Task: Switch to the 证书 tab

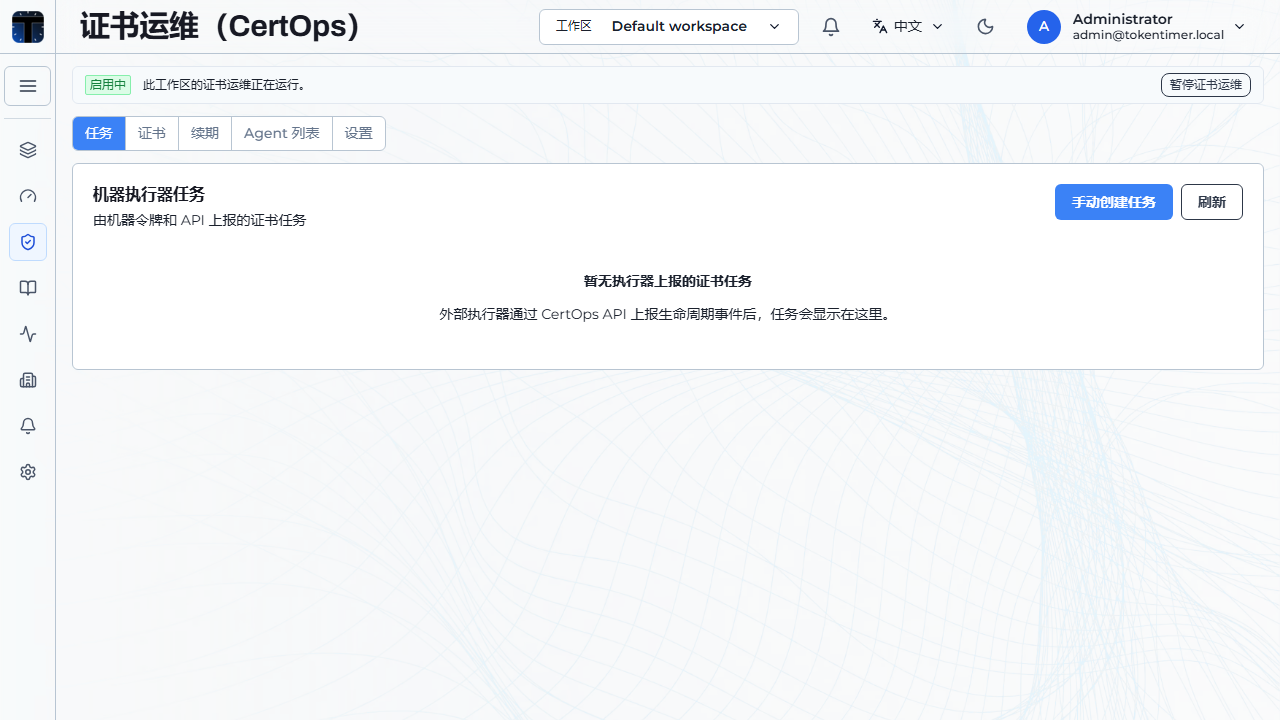Action: (152, 133)
